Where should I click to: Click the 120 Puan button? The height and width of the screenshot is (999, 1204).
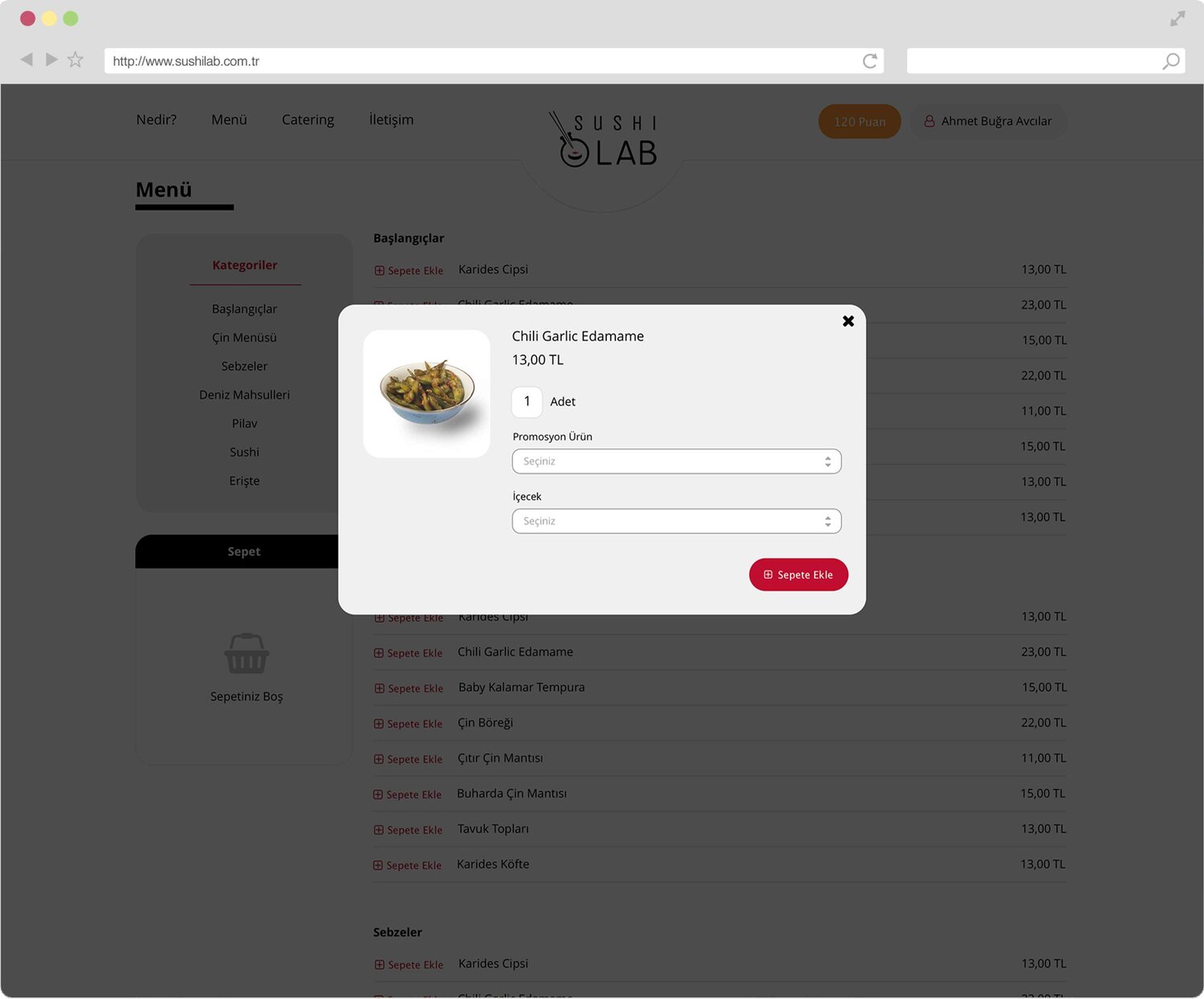(860, 121)
